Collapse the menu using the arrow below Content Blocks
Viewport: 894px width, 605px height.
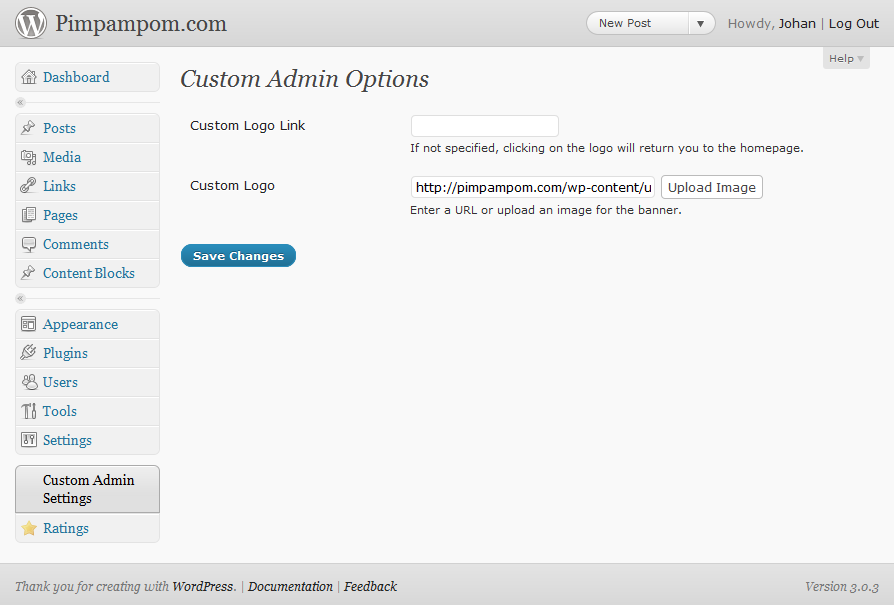(x=21, y=298)
